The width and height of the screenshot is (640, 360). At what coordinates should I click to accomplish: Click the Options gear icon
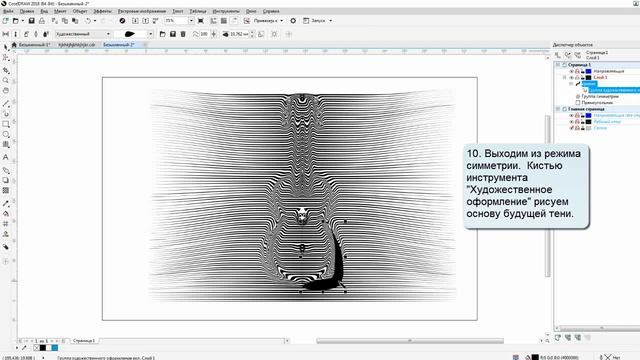point(293,20)
